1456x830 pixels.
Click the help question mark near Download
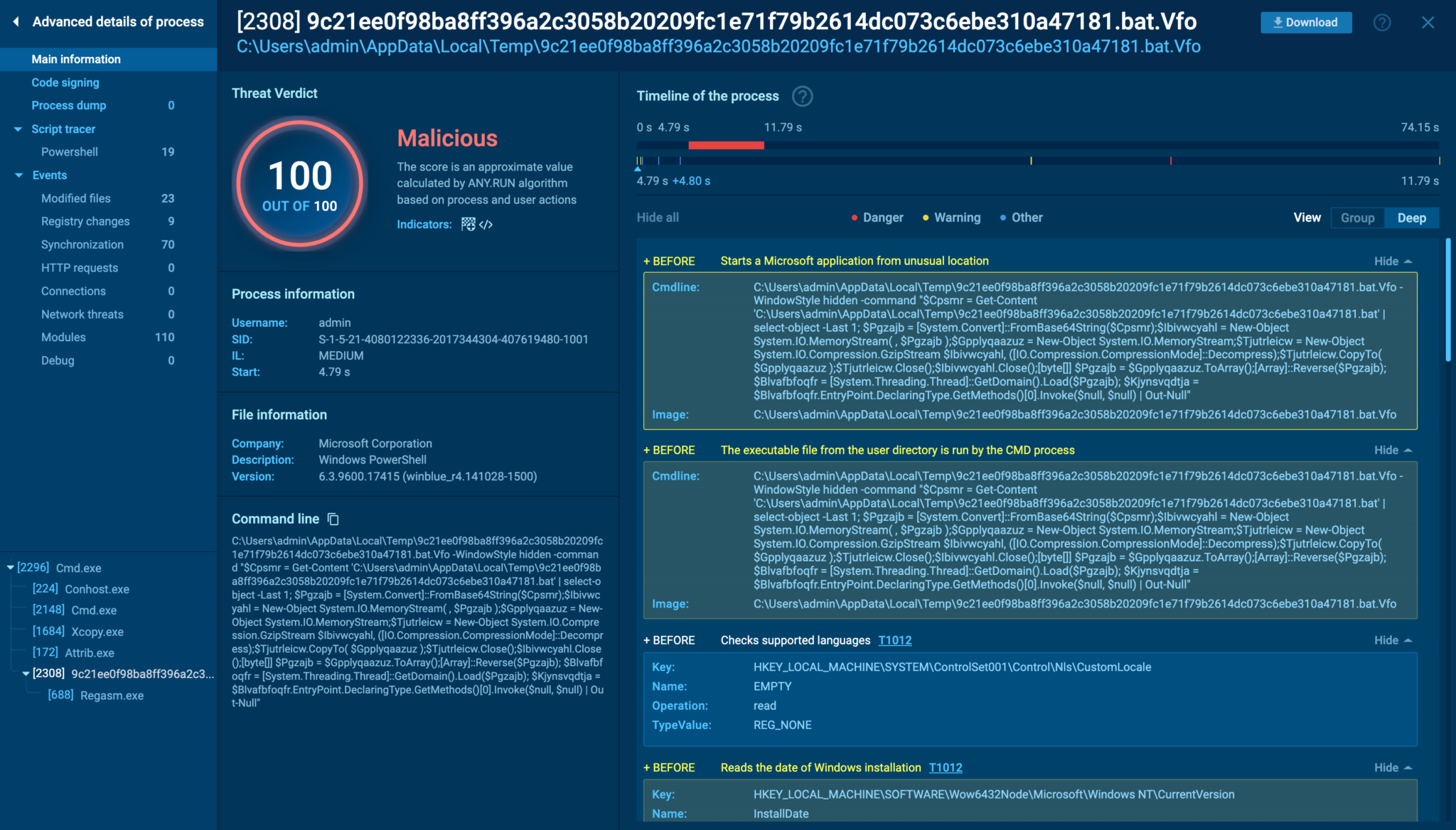pos(1381,23)
